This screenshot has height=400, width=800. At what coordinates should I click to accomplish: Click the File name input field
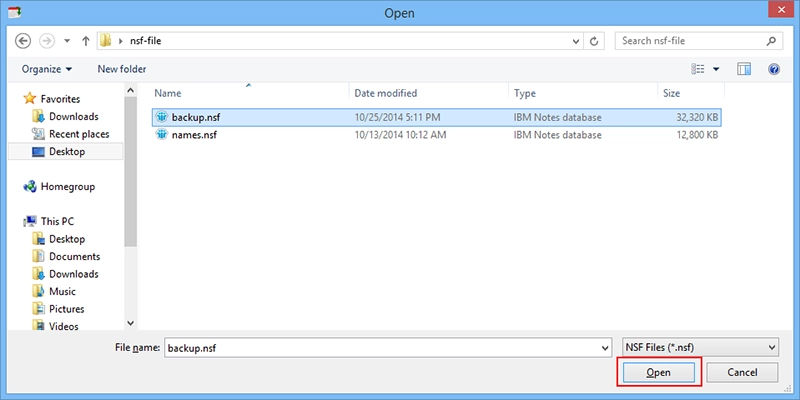pos(382,348)
